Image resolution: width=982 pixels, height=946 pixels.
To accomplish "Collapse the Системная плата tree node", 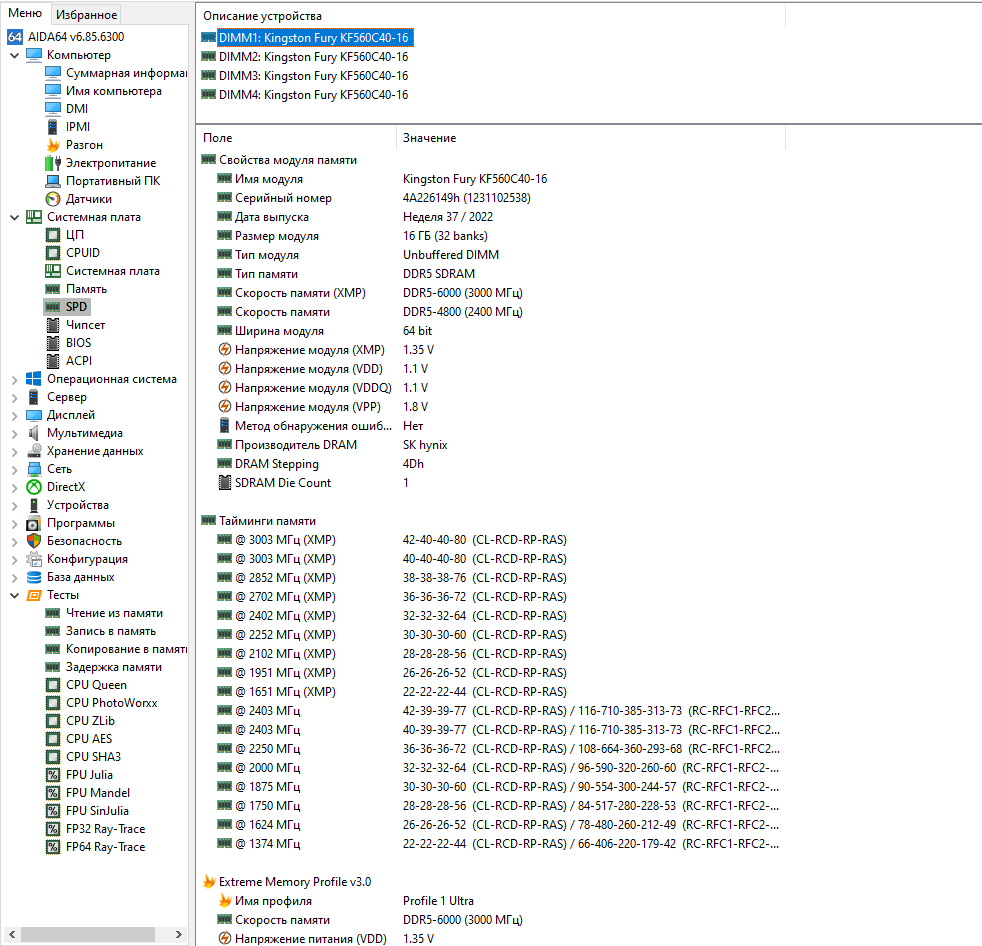I will click(x=14, y=218).
